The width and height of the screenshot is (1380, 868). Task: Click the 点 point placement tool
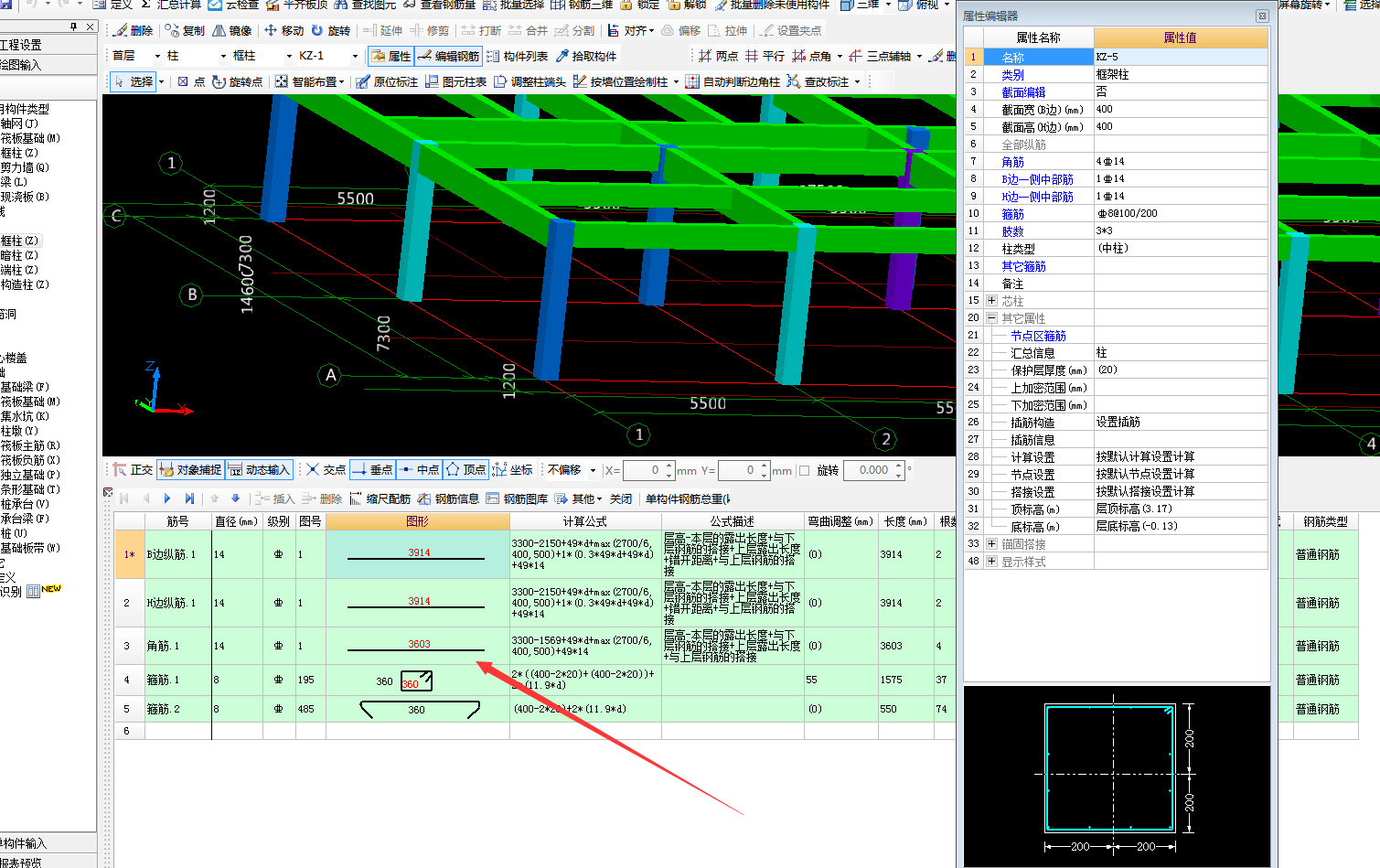point(191,81)
